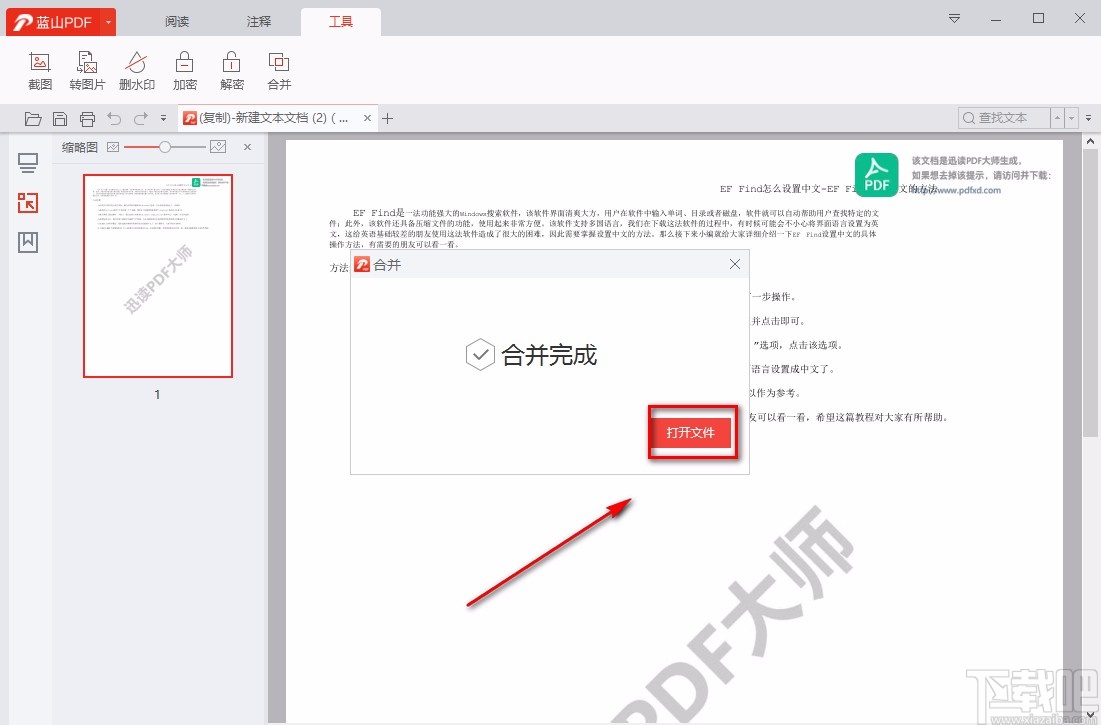Click the open folder icon

coord(32,119)
